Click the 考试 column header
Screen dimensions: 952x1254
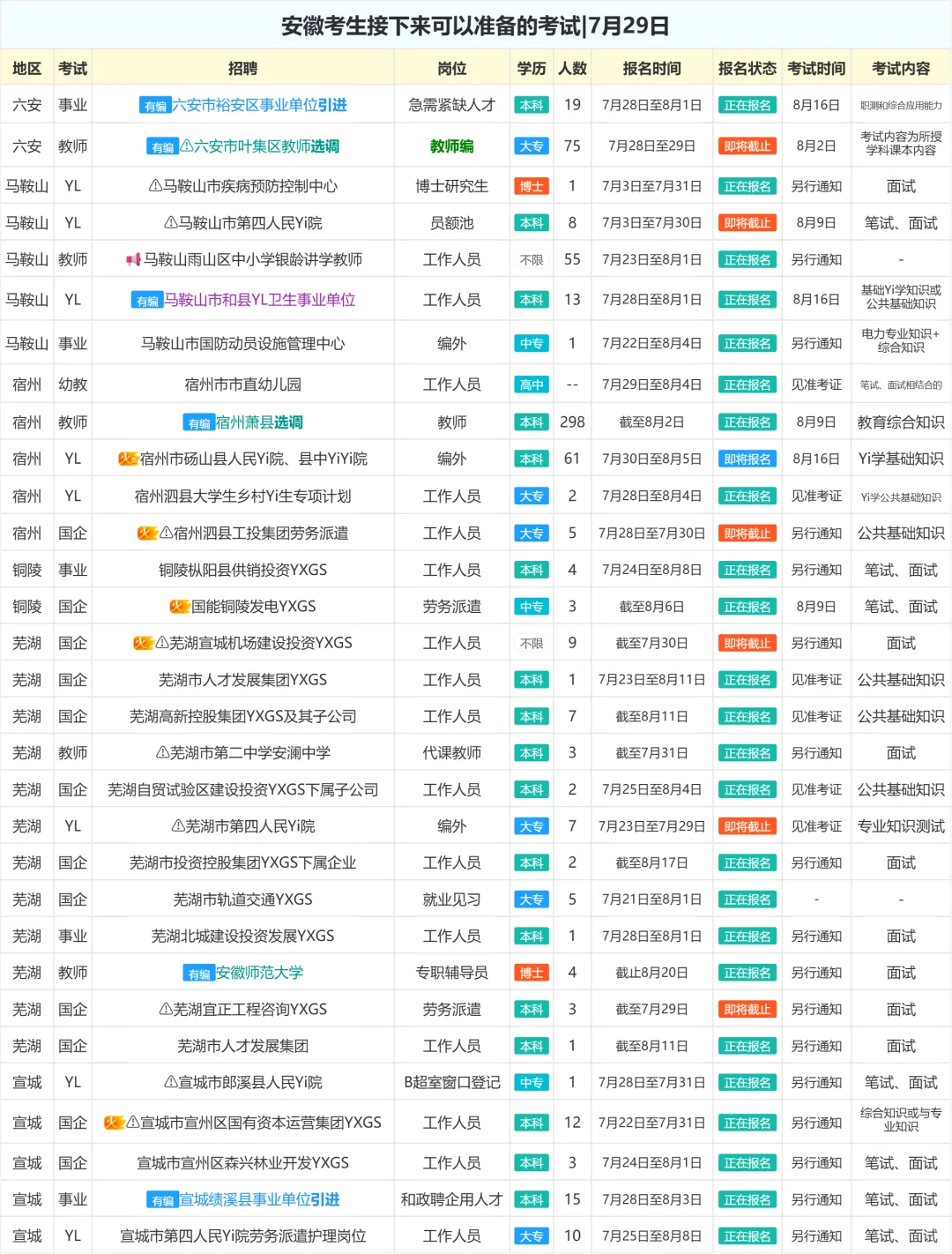point(72,69)
